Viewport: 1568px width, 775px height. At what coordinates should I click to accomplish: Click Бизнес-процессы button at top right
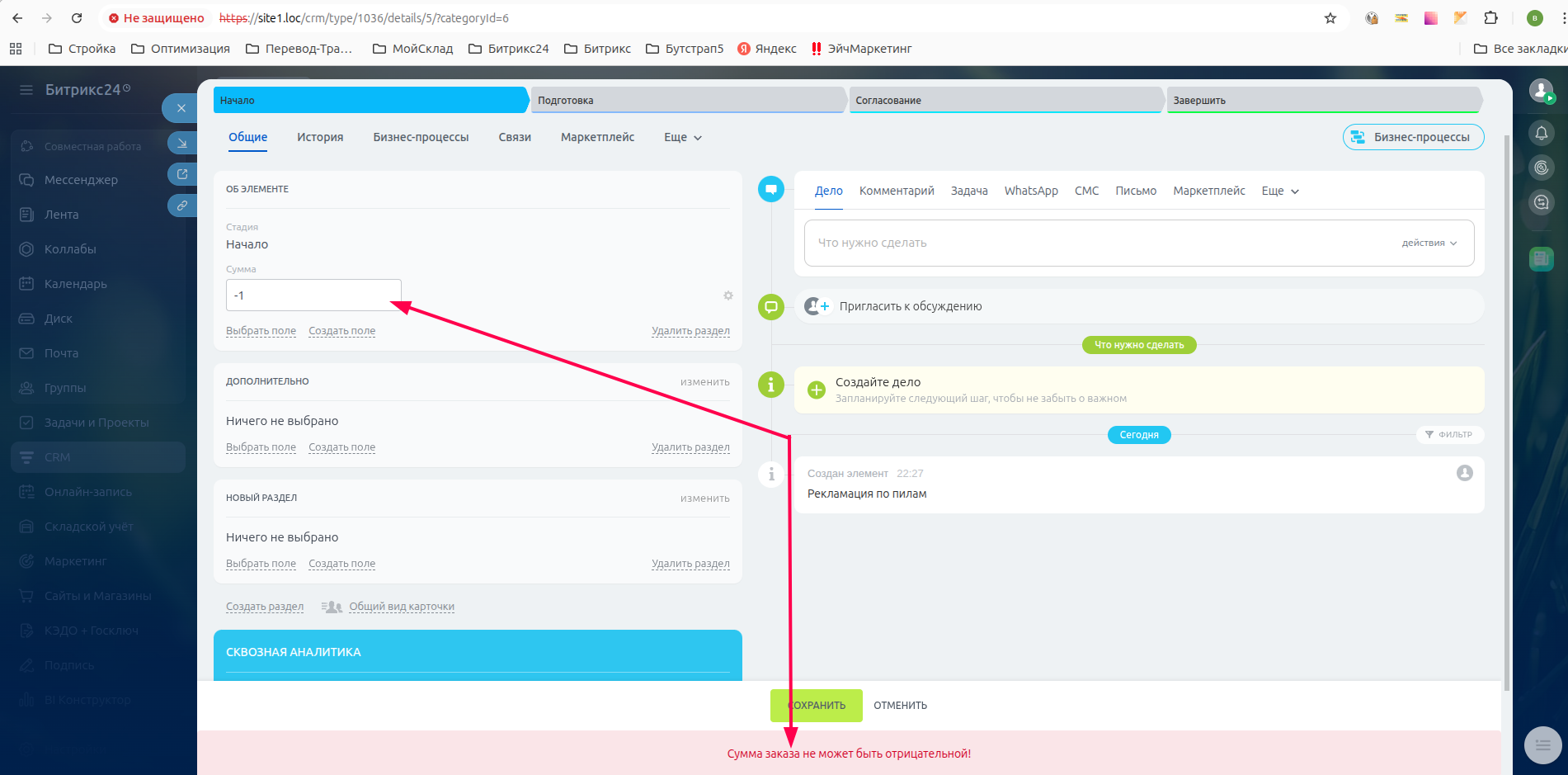click(1412, 138)
